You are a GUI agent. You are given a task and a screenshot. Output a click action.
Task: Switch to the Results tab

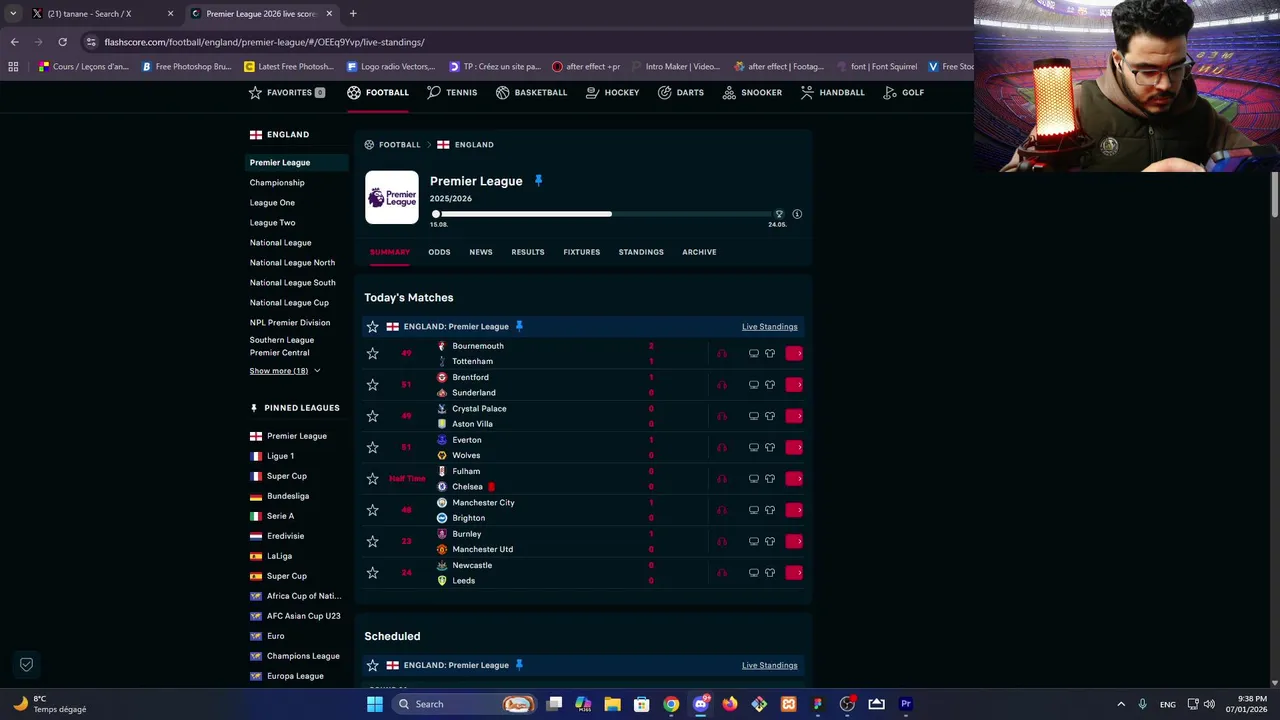tap(528, 252)
